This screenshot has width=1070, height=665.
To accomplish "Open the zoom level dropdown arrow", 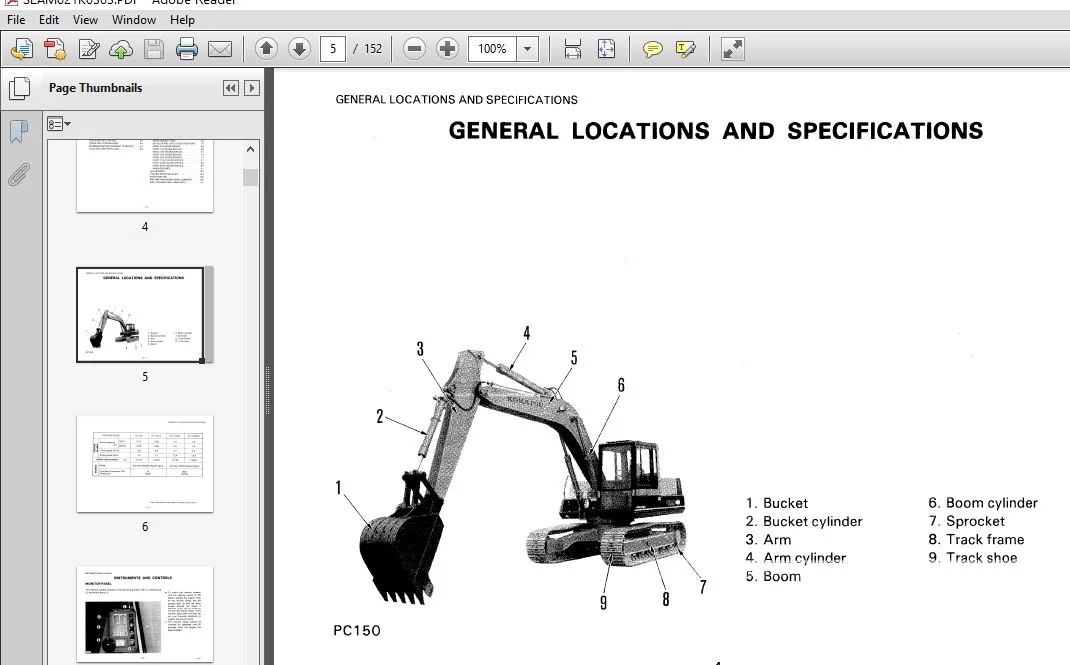I will [527, 49].
